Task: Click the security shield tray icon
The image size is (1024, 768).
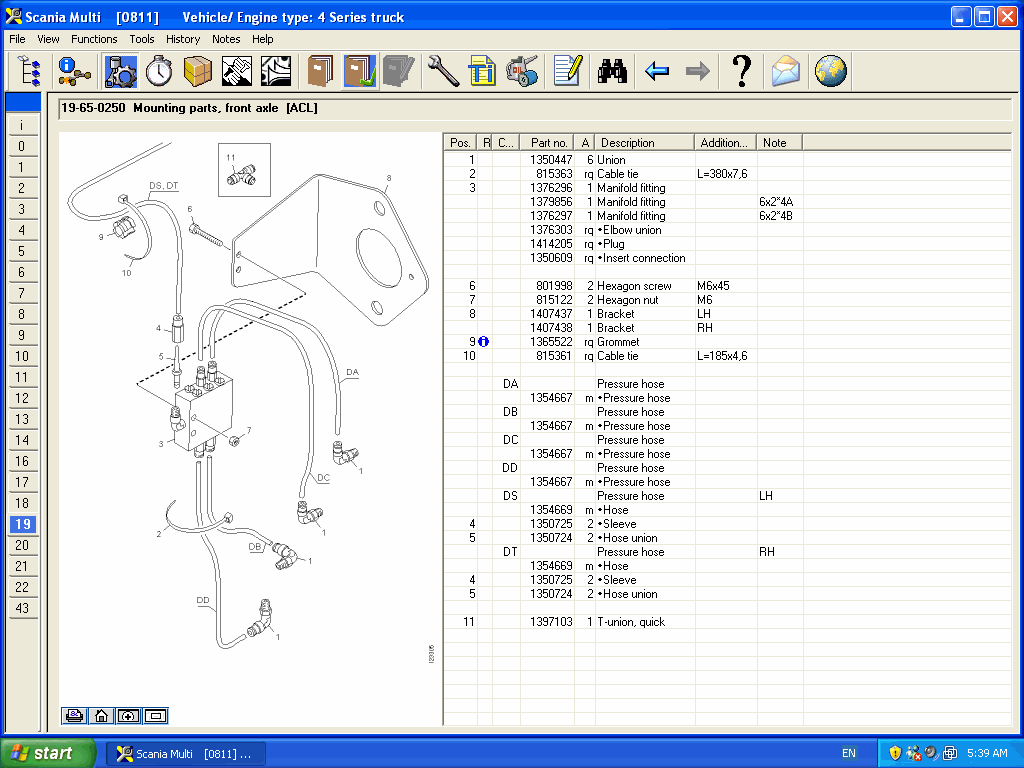Action: (895, 754)
